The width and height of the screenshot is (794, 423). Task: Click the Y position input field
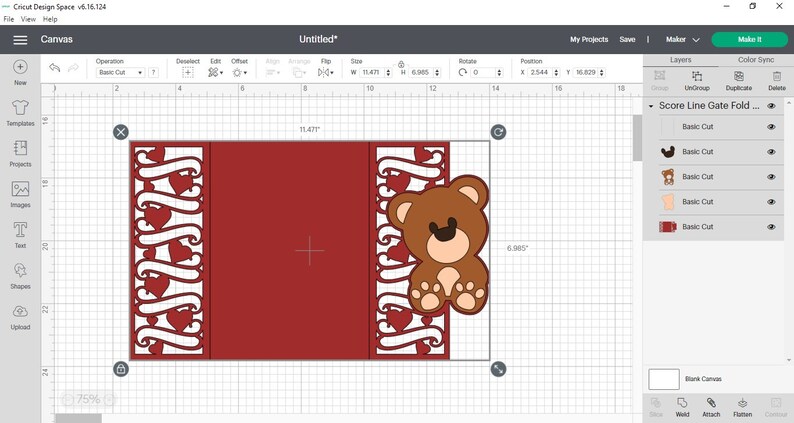click(x=586, y=72)
